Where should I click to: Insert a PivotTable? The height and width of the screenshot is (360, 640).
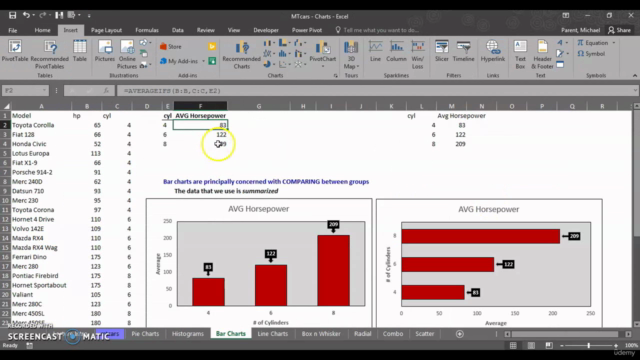(x=15, y=51)
